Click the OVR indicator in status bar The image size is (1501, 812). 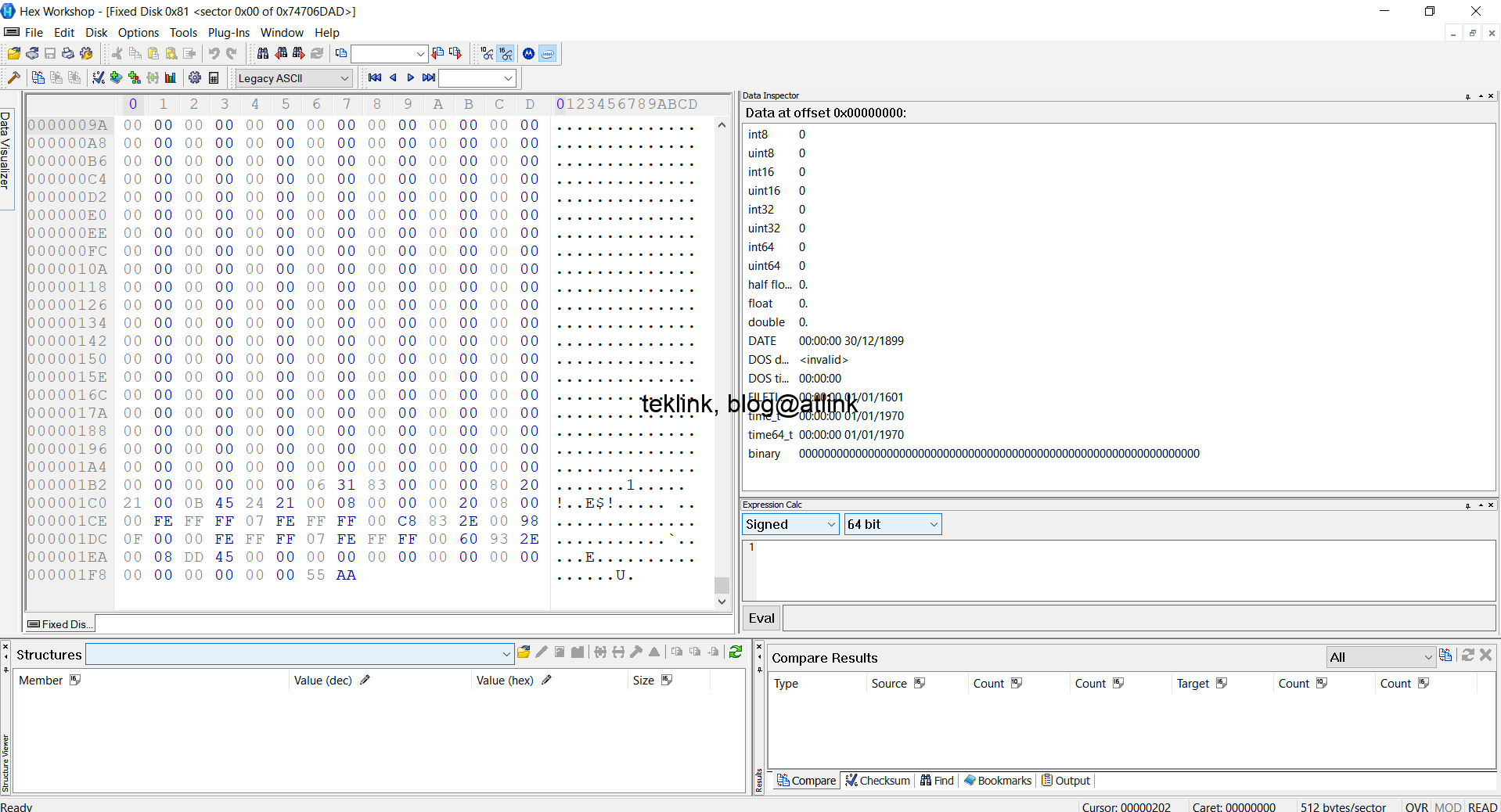pyautogui.click(x=1416, y=807)
